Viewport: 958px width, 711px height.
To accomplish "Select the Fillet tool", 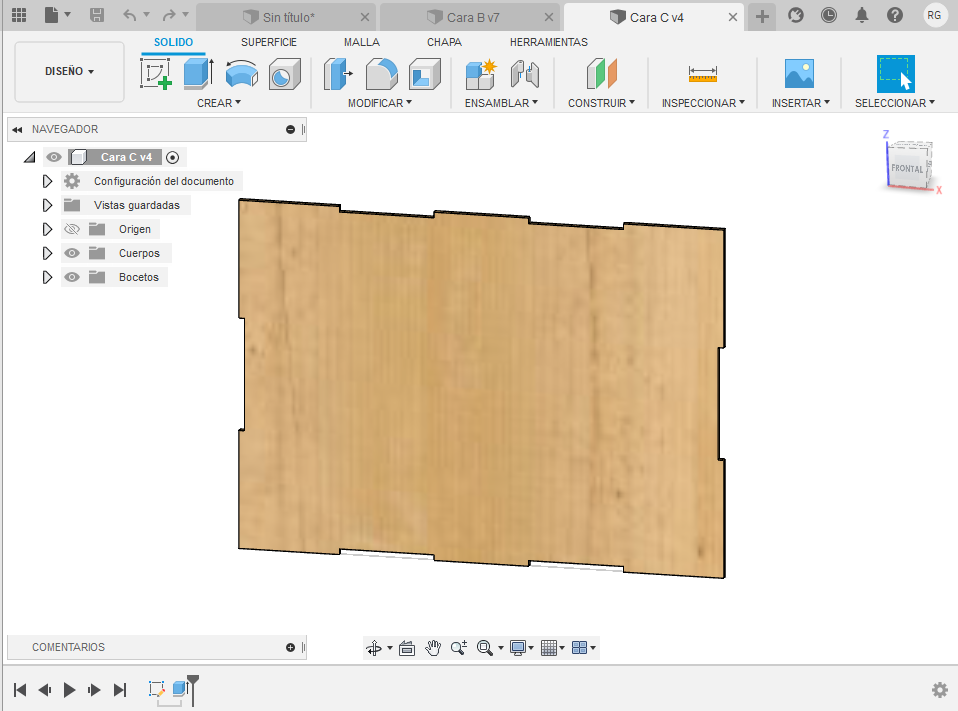I will [x=381, y=75].
